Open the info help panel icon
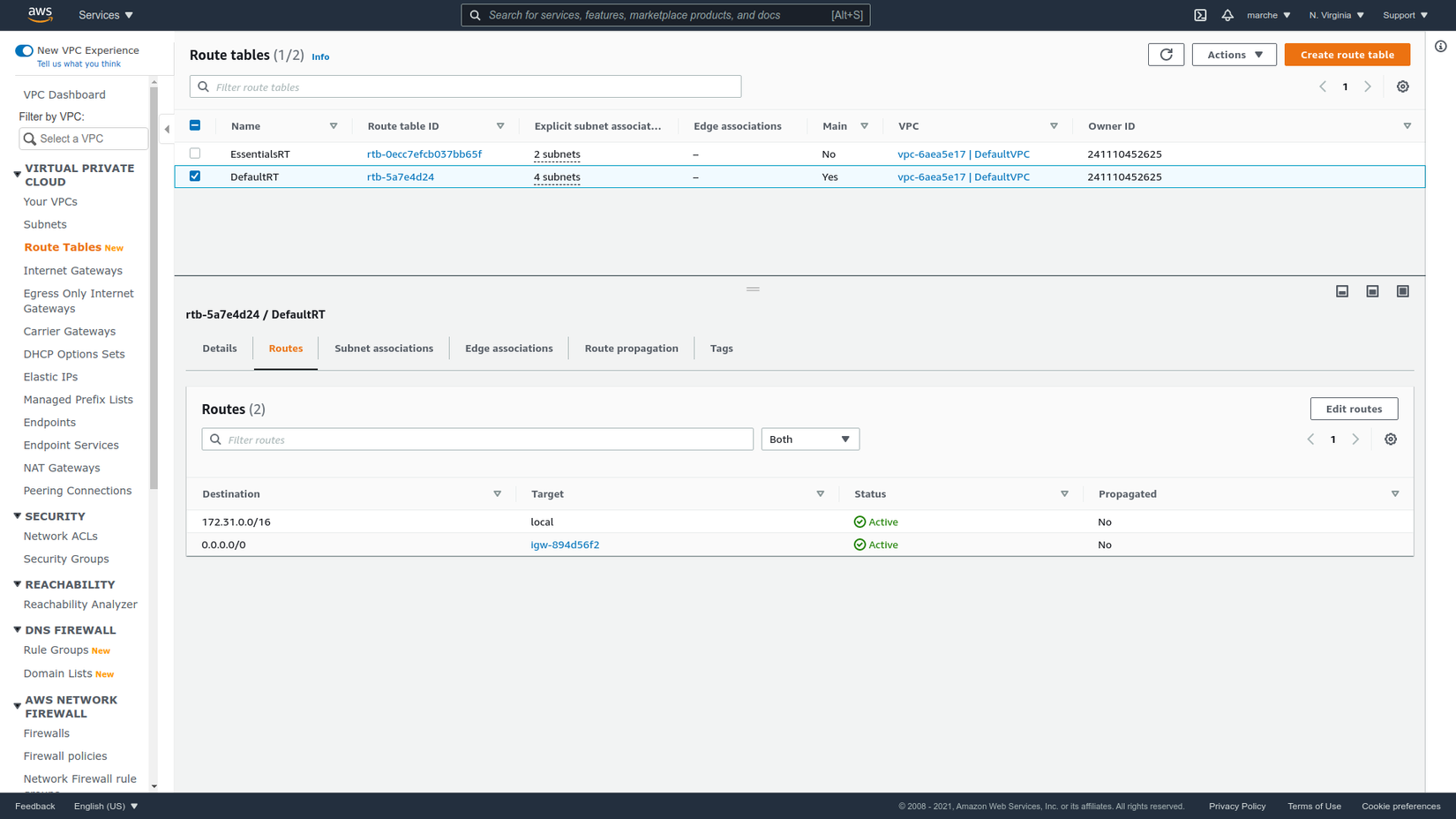The width and height of the screenshot is (1456, 819). 1440,47
